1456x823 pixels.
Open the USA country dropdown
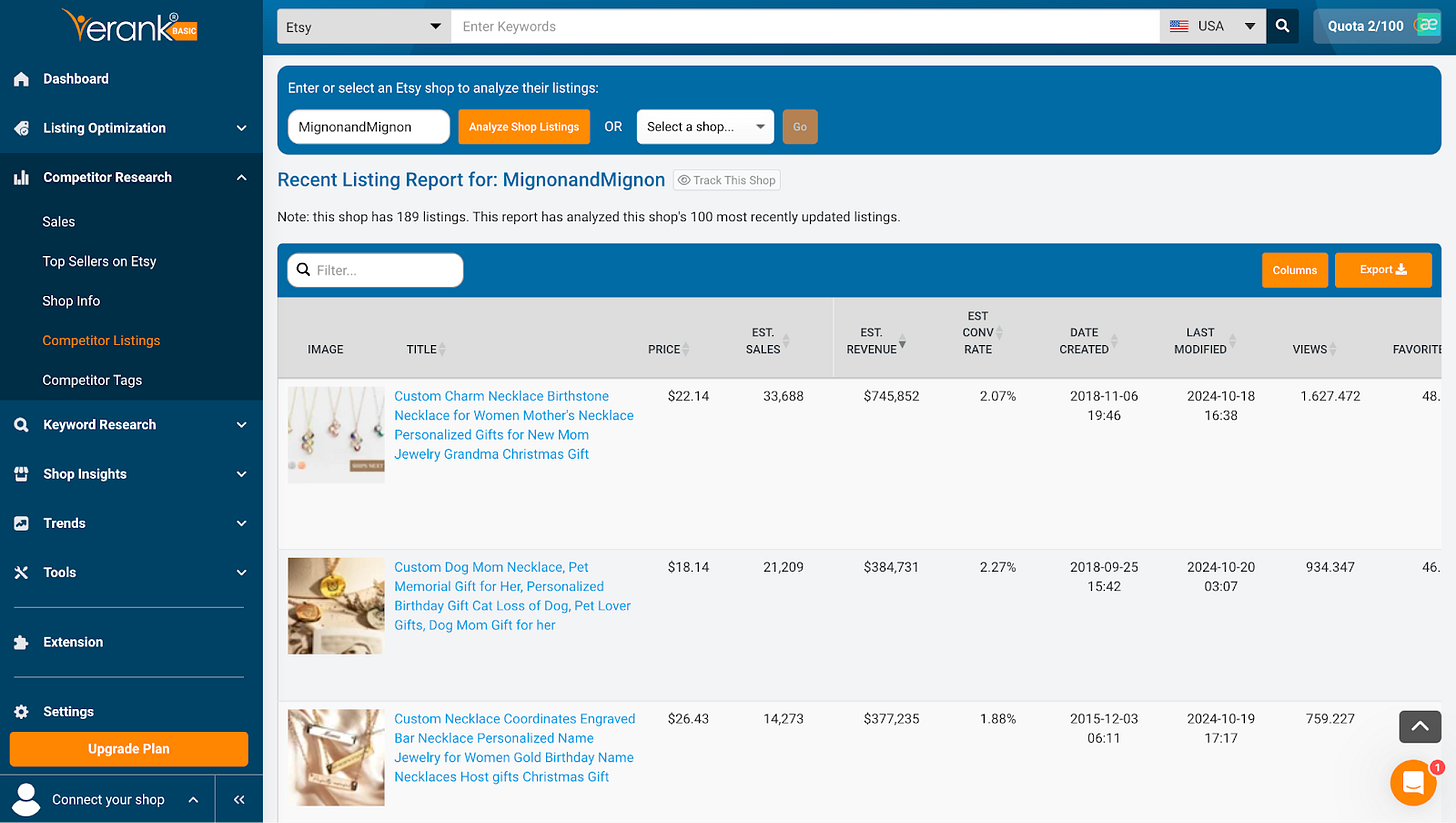point(1213,26)
